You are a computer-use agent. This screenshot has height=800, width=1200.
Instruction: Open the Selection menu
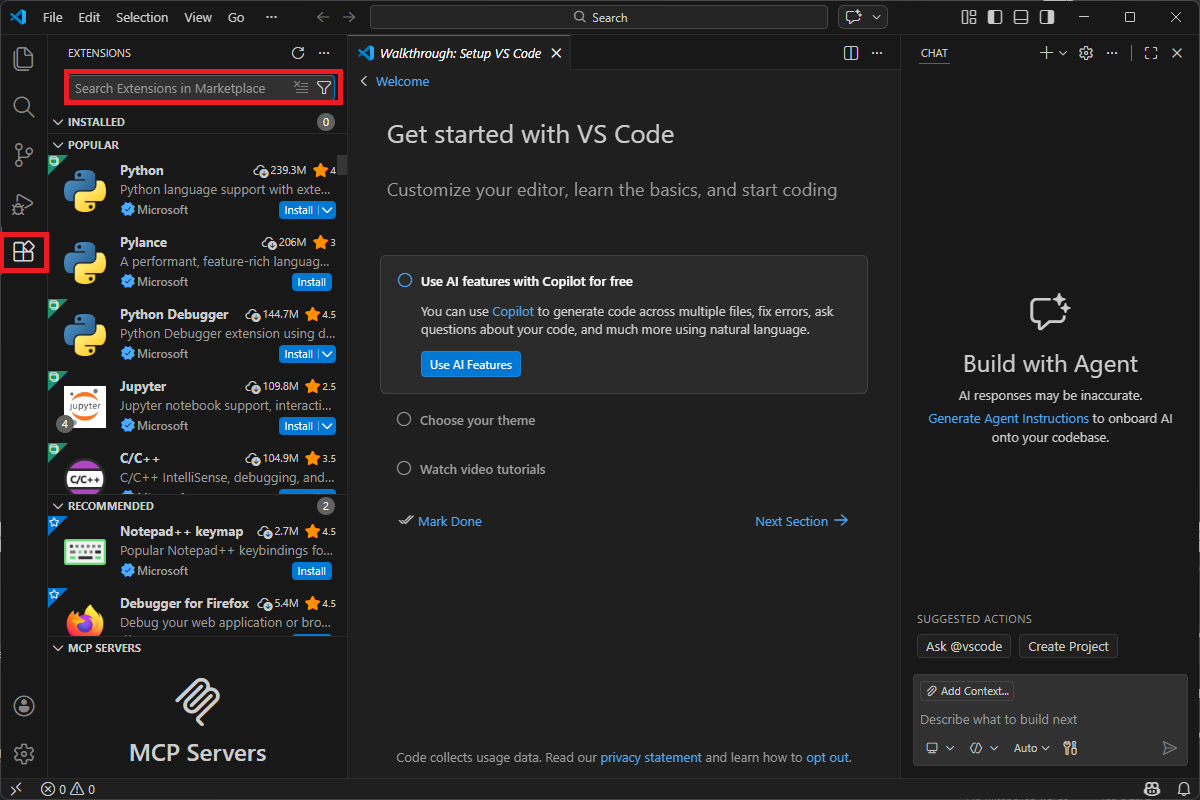(142, 17)
